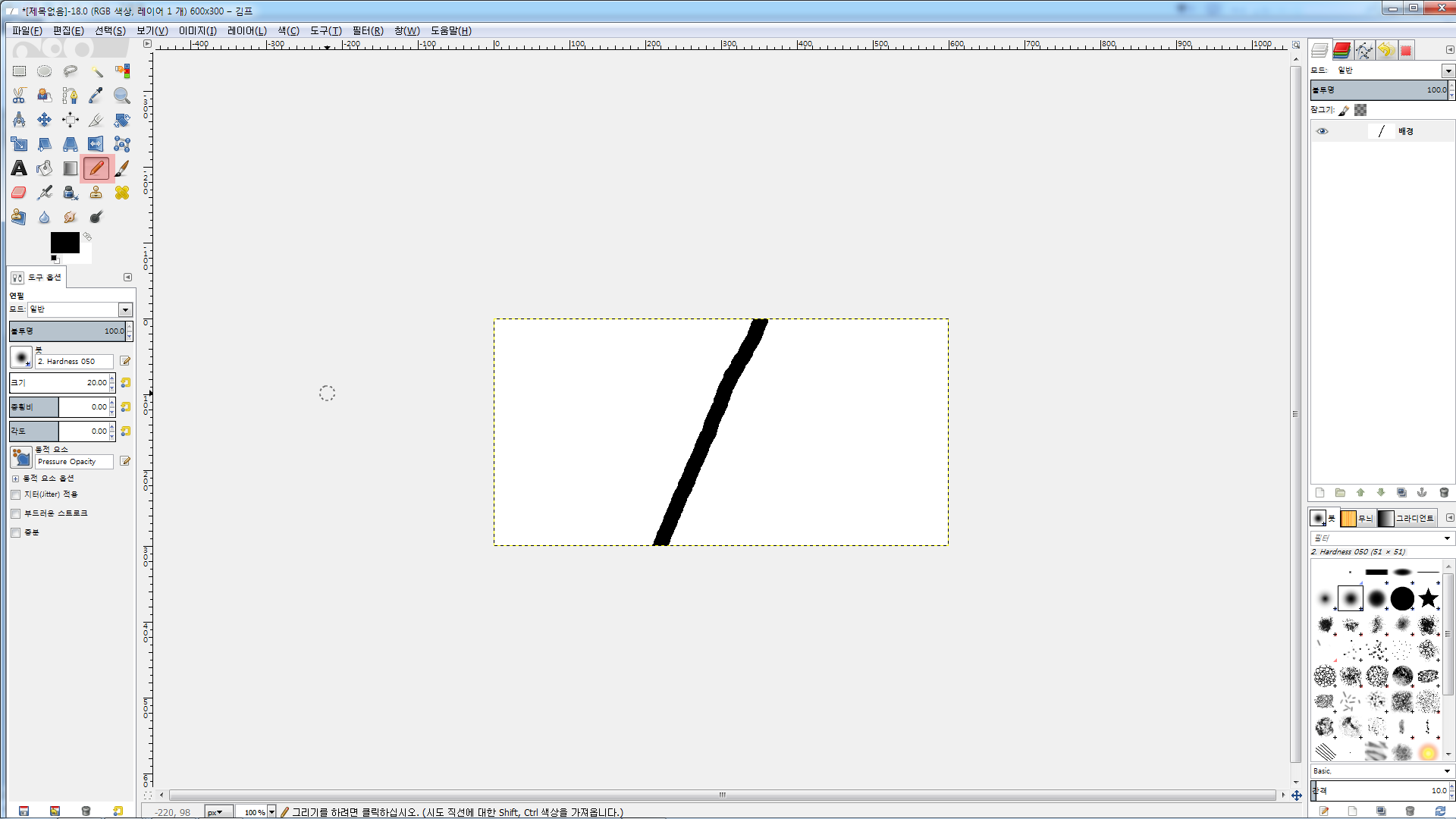Viewport: 1456px width, 819px height.
Task: Select the Color Picker tool
Action: [96, 96]
